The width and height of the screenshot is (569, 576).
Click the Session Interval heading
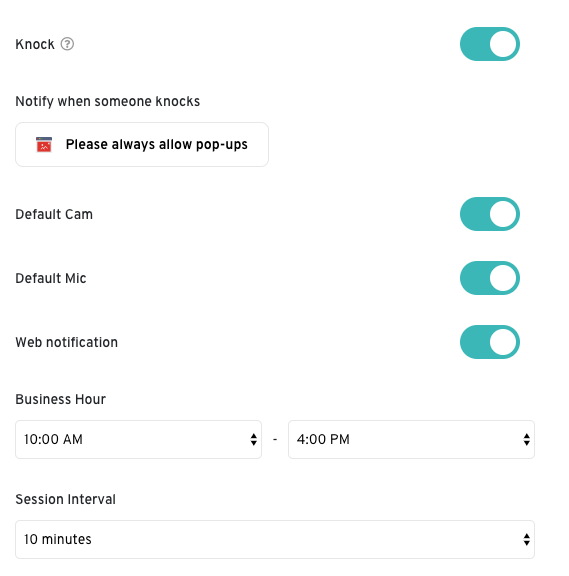tap(65, 499)
